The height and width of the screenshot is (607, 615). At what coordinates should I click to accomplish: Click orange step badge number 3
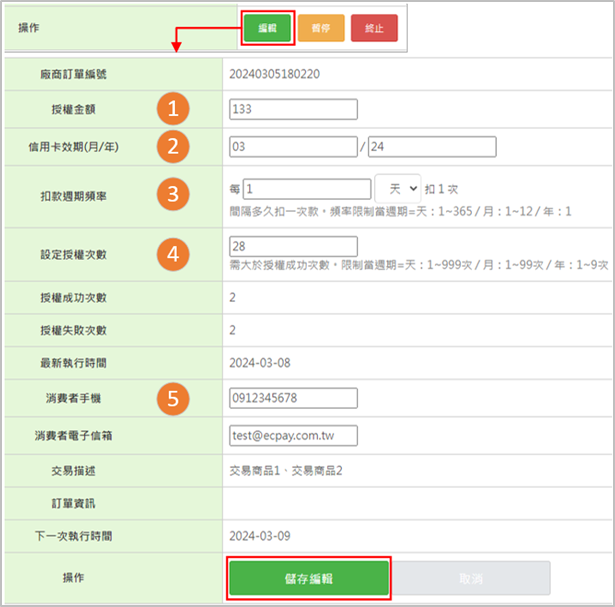pyautogui.click(x=172, y=196)
